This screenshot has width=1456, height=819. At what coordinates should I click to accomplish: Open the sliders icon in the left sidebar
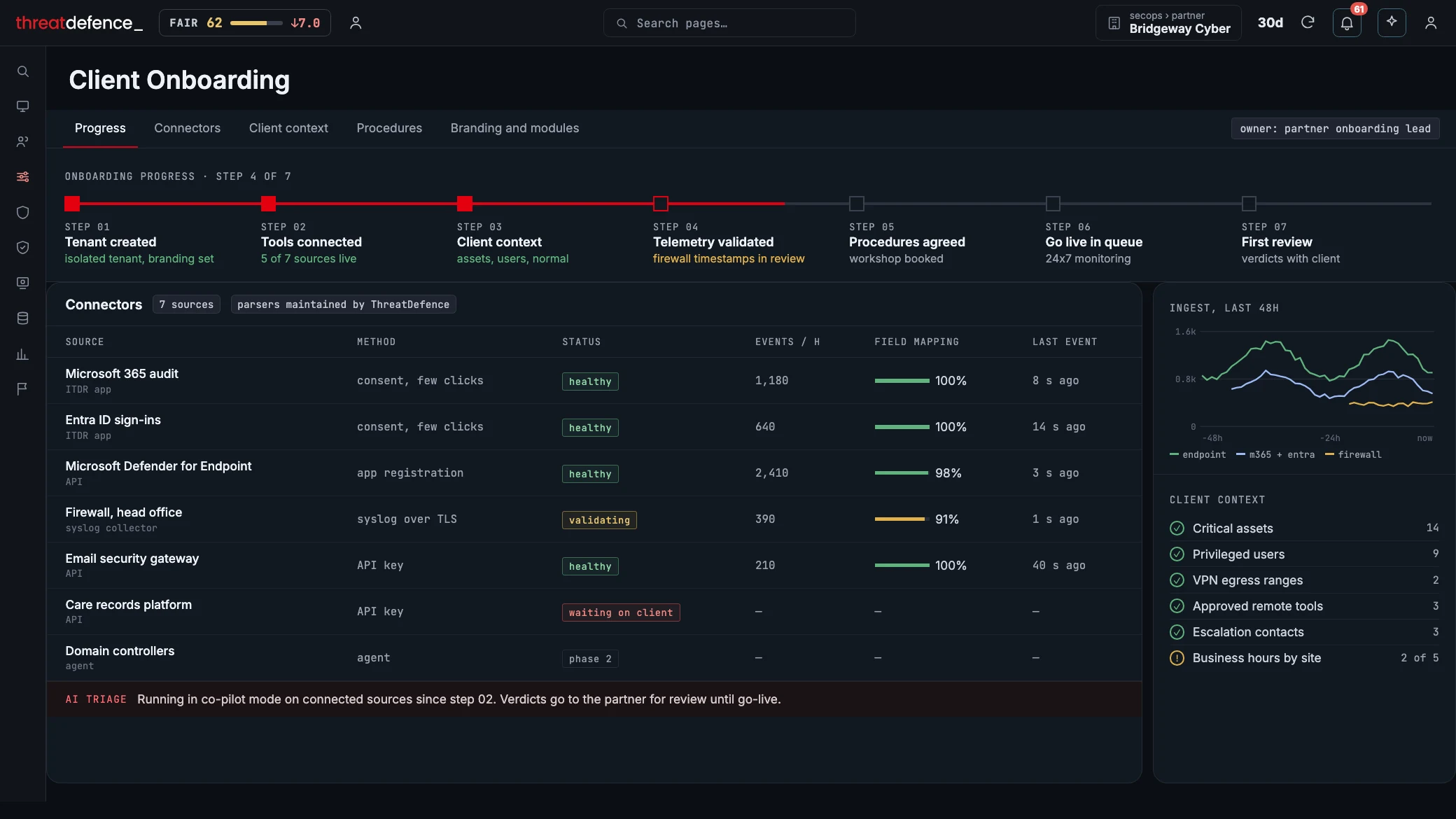22,176
